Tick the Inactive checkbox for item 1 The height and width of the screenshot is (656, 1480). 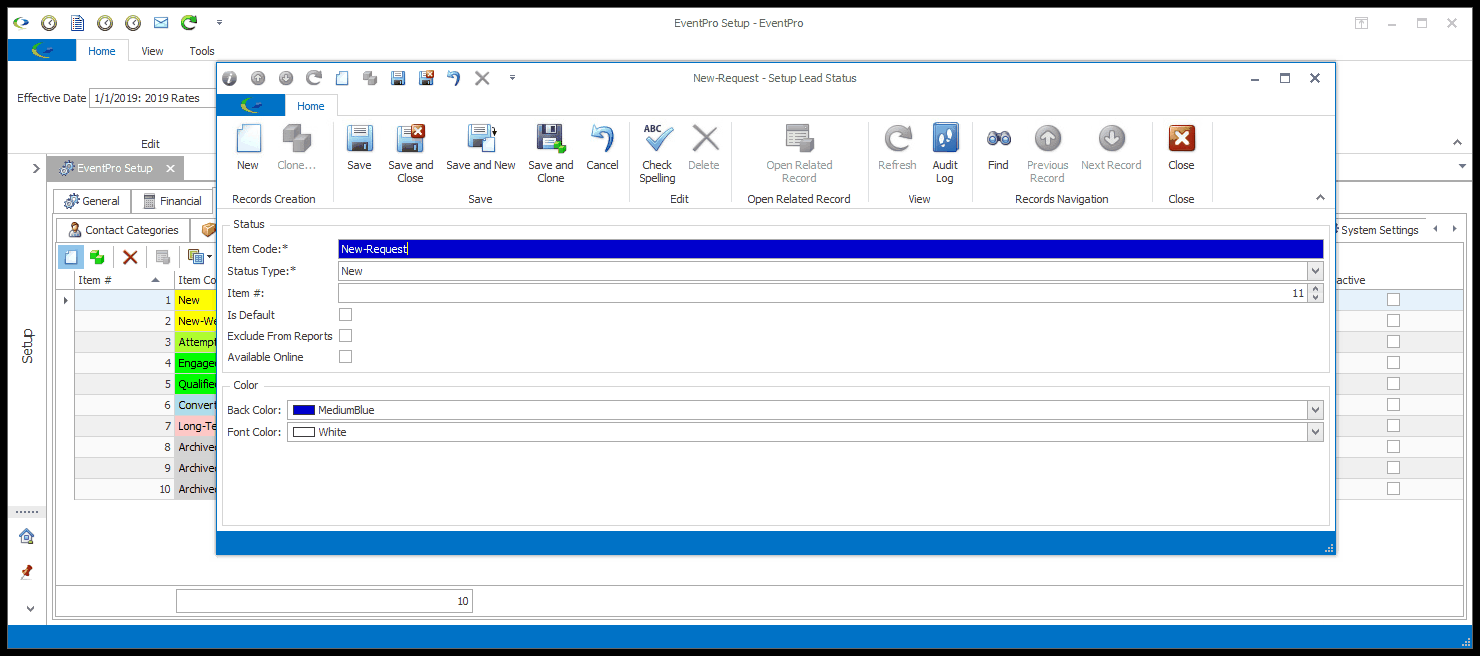pos(1393,300)
